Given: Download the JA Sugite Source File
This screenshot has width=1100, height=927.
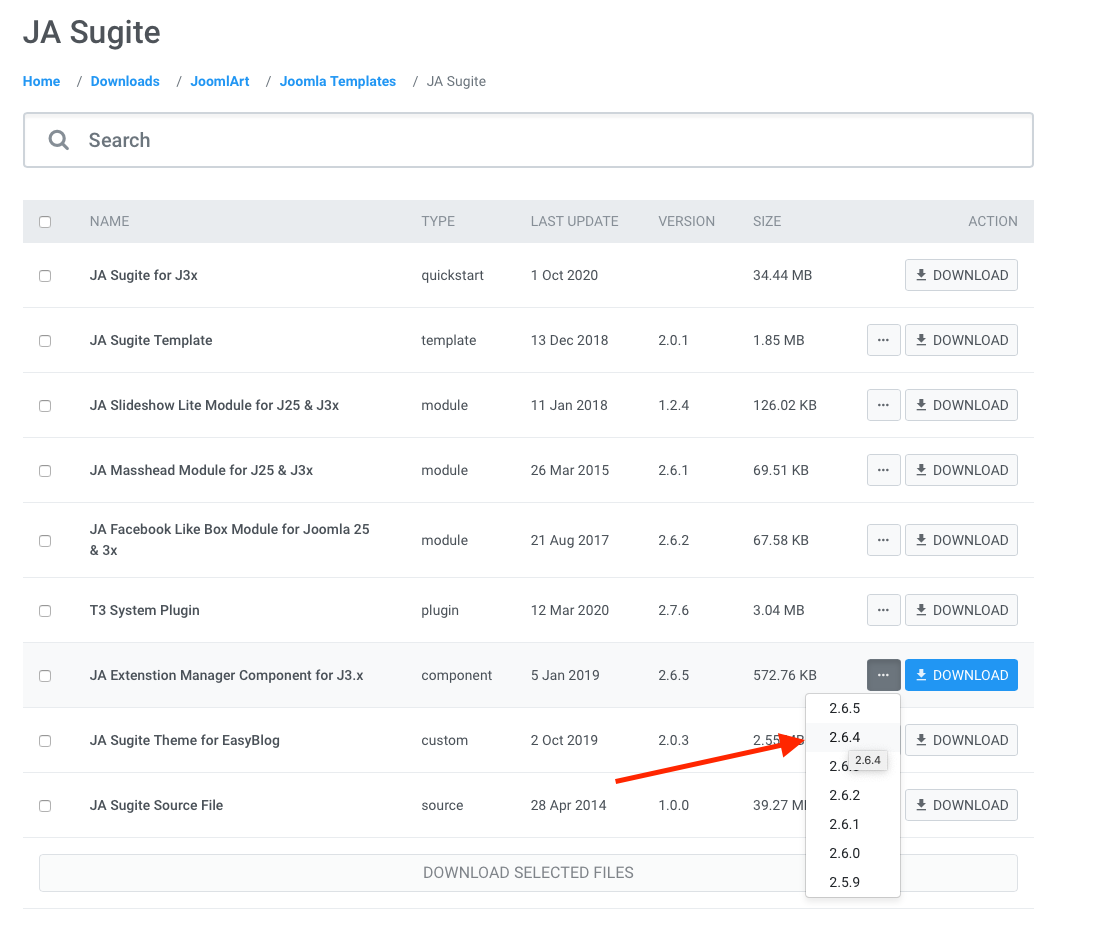Looking at the screenshot, I should point(961,805).
